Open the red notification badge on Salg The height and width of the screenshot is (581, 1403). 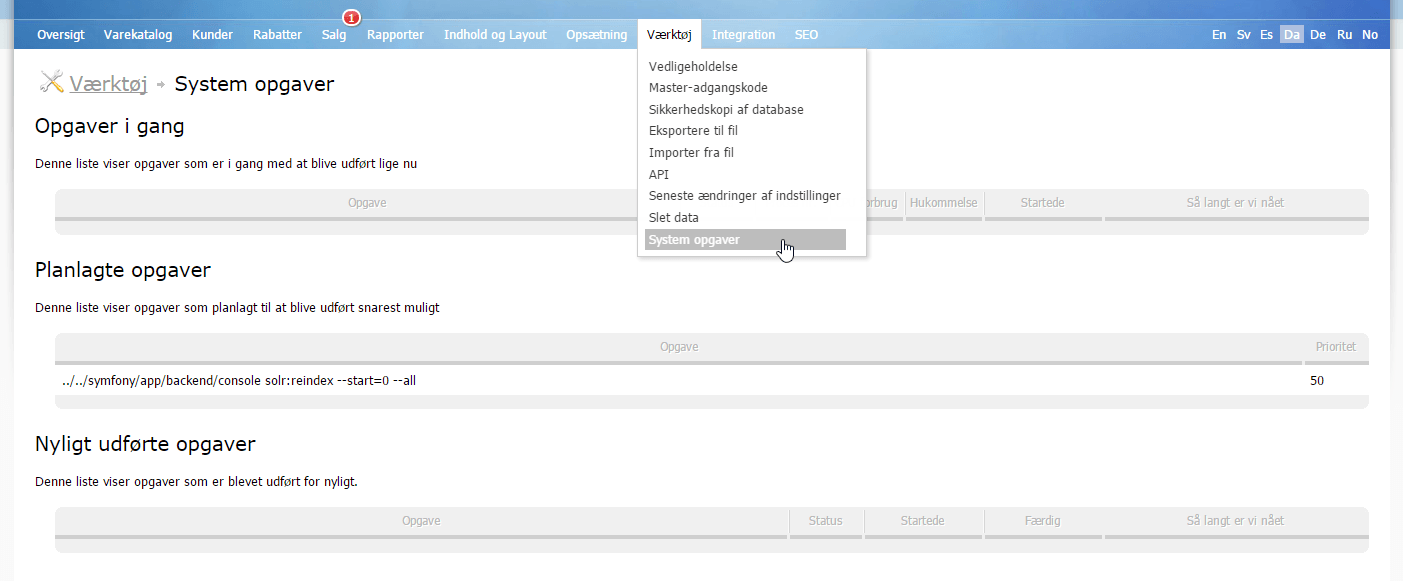(351, 18)
